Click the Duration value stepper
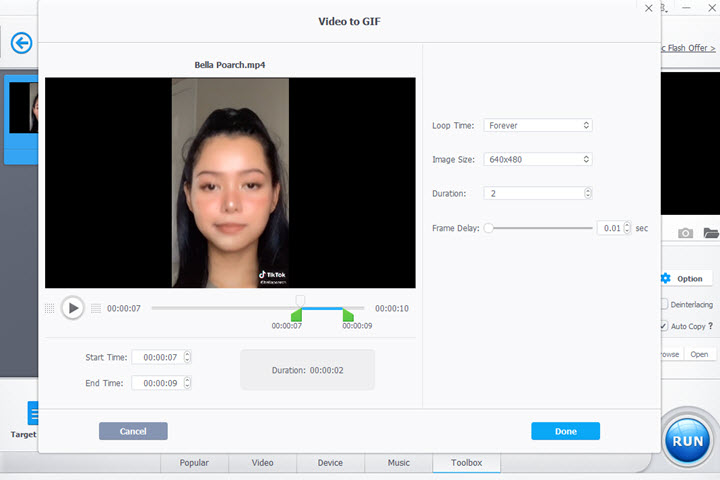 tap(587, 193)
